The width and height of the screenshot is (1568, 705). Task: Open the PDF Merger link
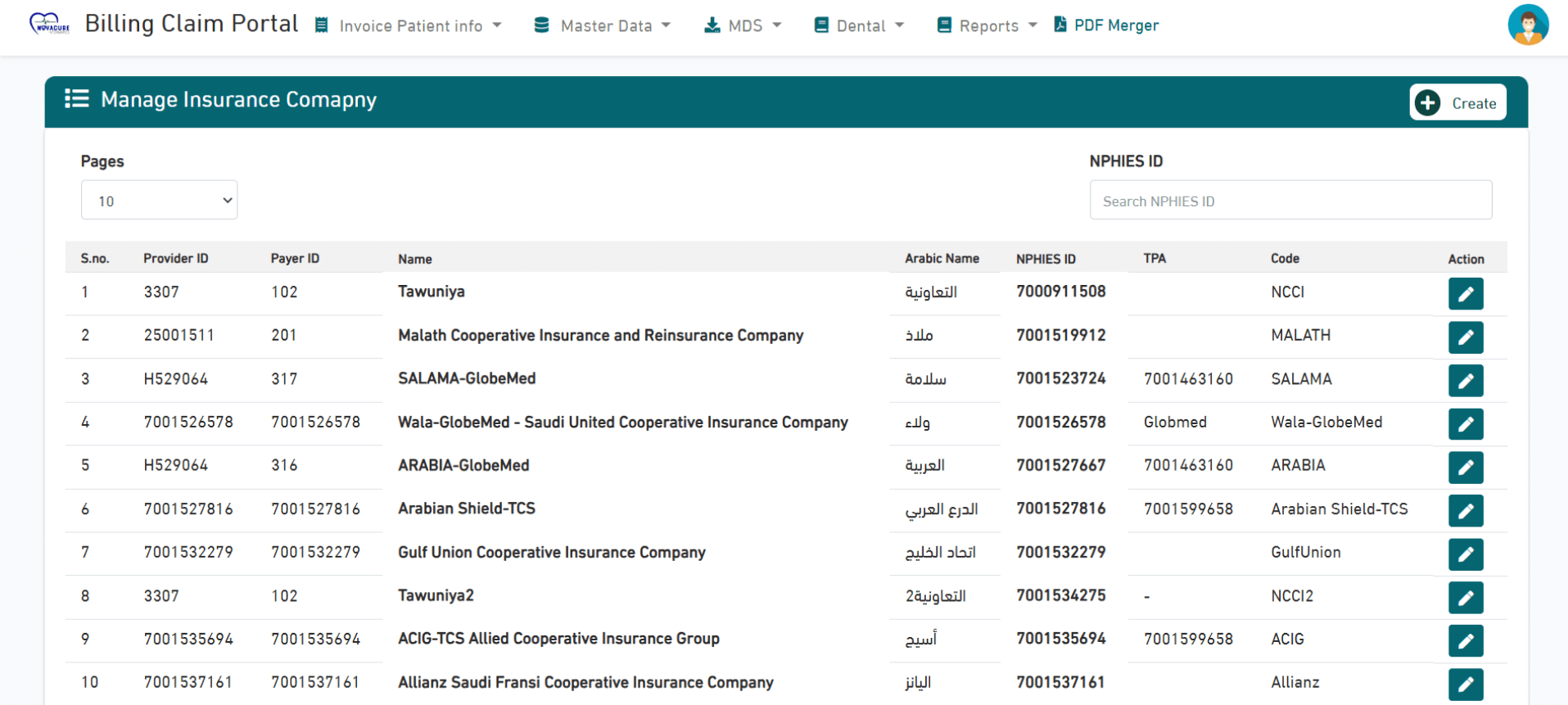tap(1106, 25)
